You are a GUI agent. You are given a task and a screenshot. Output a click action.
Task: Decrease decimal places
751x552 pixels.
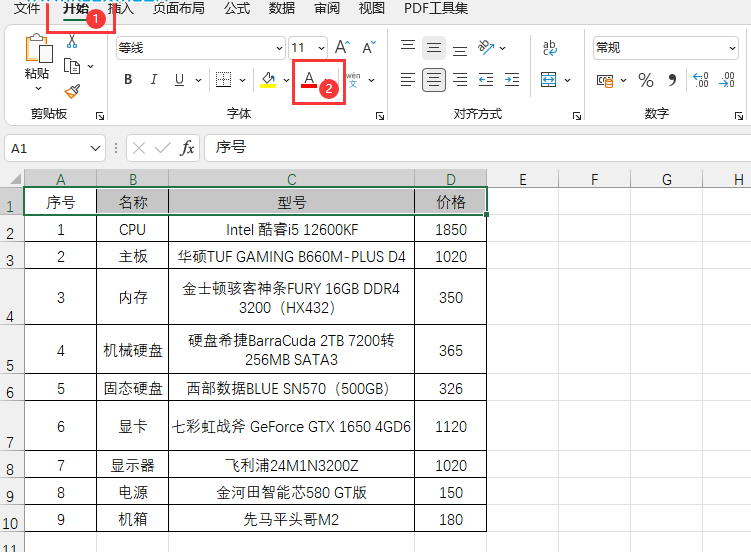[727, 80]
